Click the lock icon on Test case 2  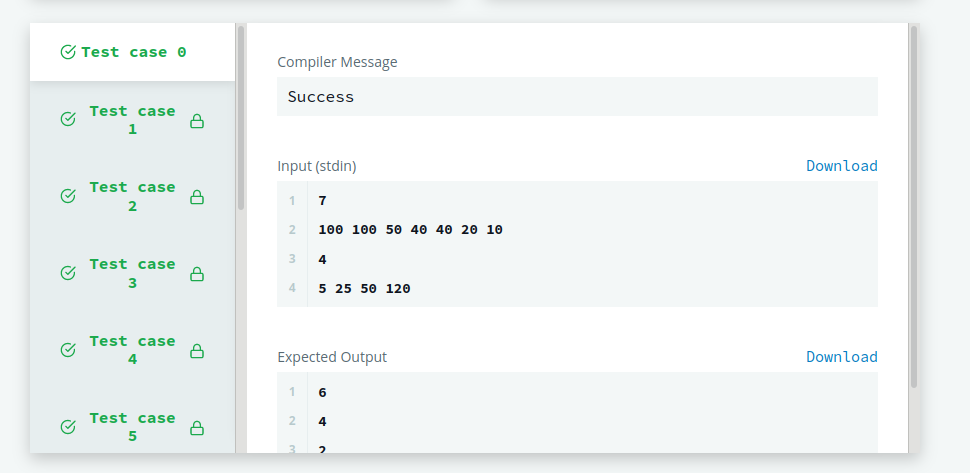197,197
